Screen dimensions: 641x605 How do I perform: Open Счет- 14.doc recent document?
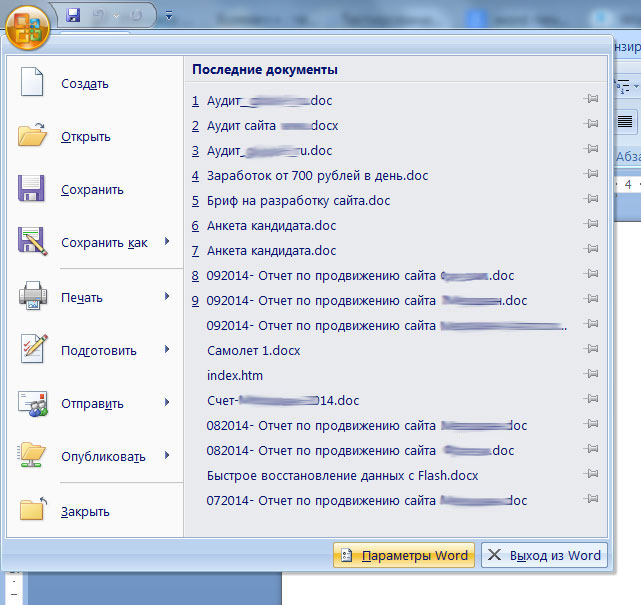point(283,400)
